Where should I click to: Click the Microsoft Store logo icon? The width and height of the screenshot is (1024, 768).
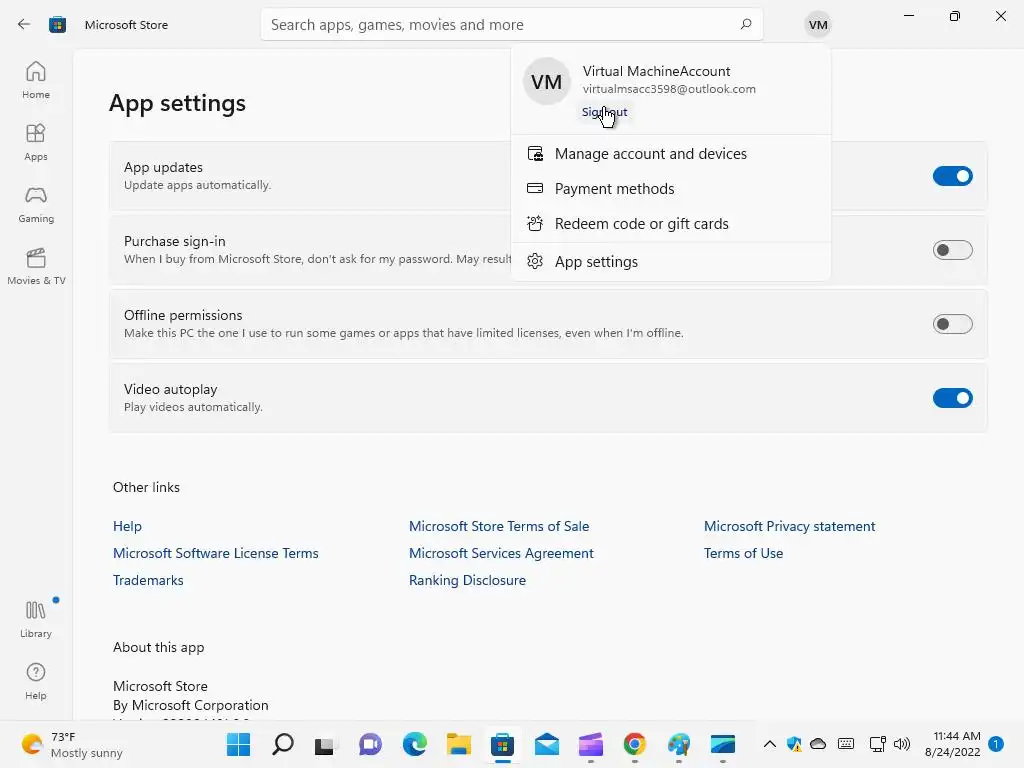(x=57, y=25)
